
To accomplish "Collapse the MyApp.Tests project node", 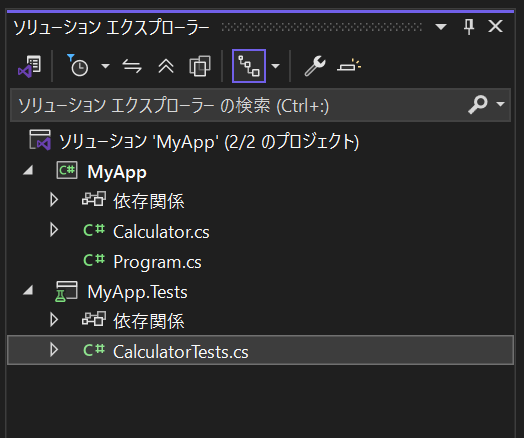I will pyautogui.click(x=28, y=290).
